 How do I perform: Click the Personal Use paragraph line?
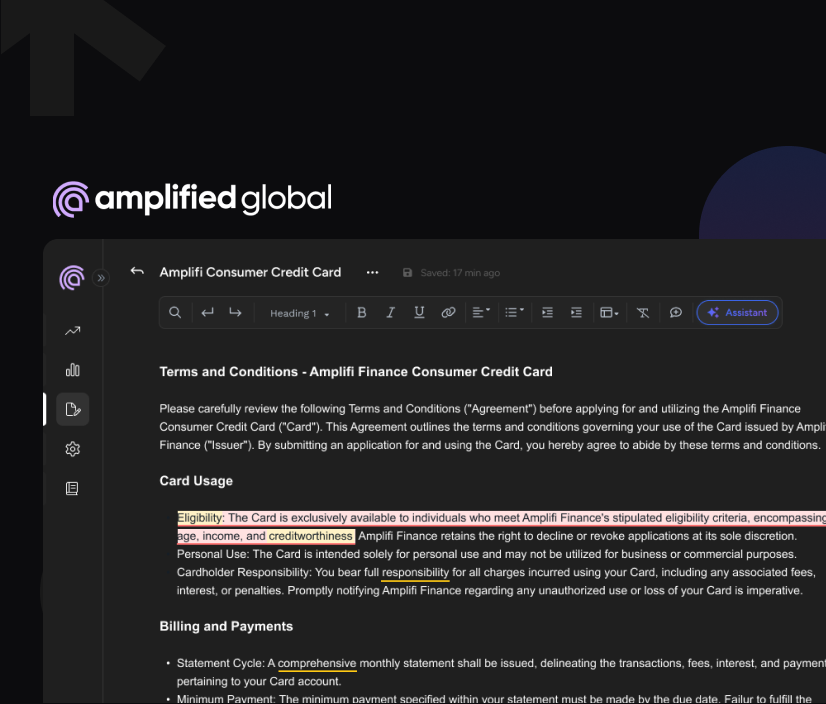click(487, 554)
